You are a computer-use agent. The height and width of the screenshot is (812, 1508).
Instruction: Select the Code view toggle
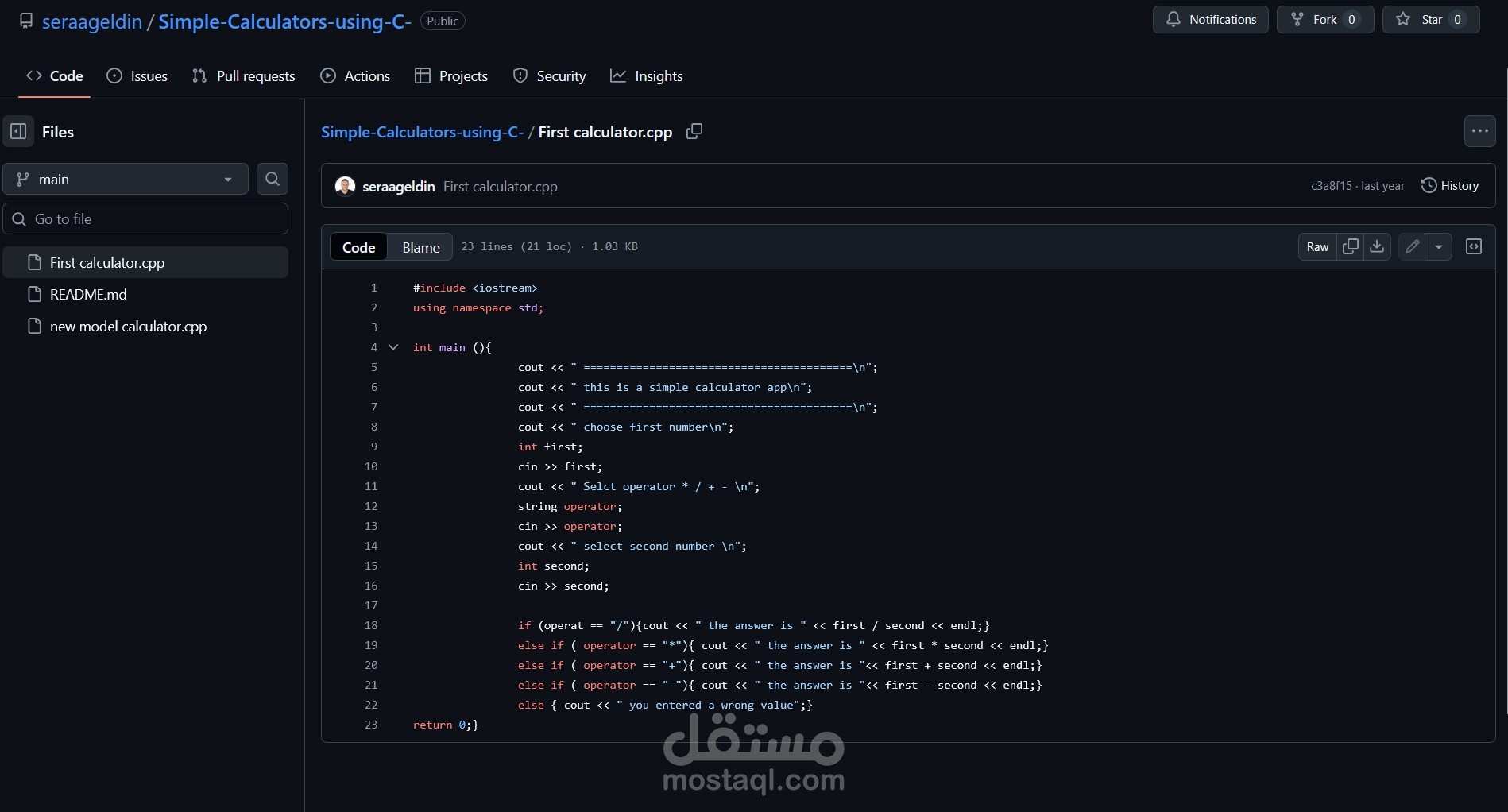pos(359,247)
